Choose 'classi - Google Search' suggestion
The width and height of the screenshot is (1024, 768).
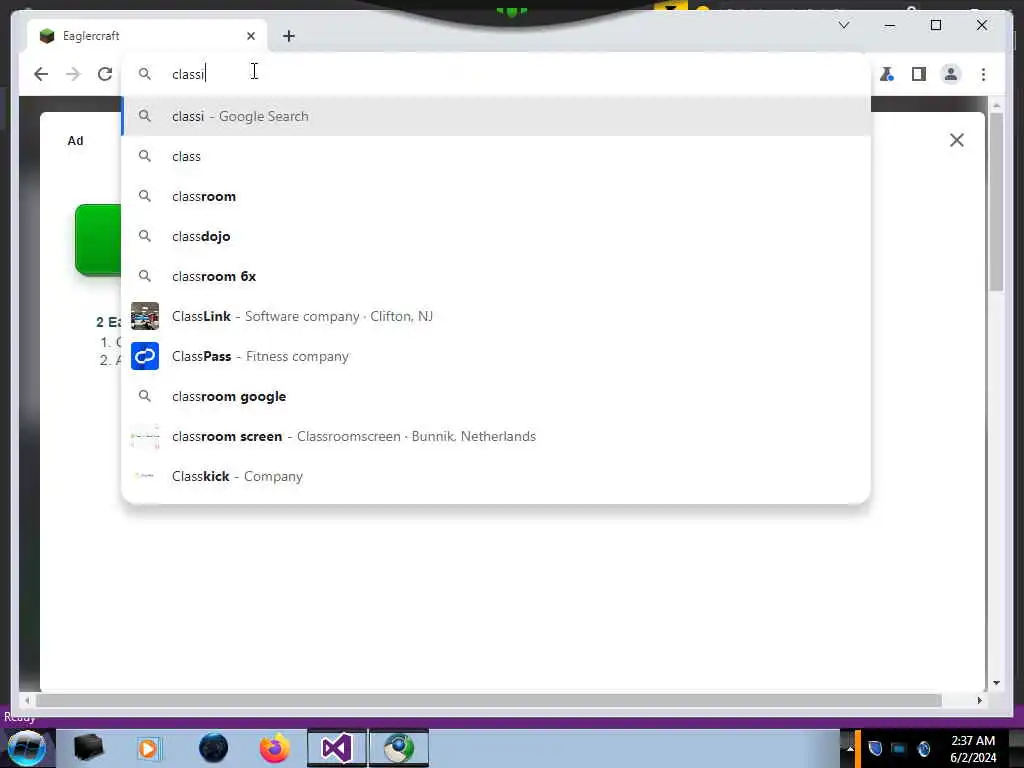pos(496,116)
